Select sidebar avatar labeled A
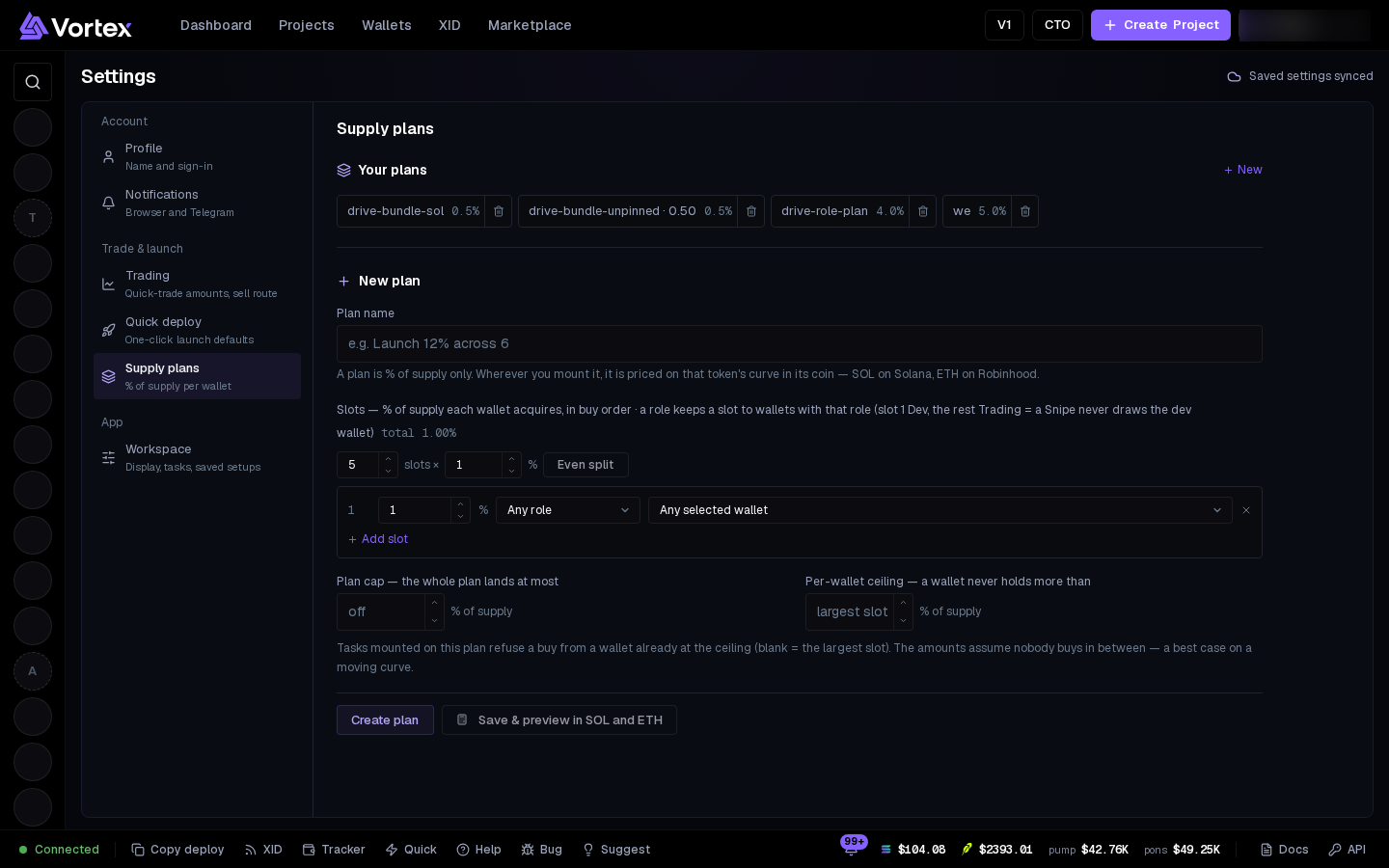Viewport: 1389px width, 868px height. pyautogui.click(x=33, y=671)
